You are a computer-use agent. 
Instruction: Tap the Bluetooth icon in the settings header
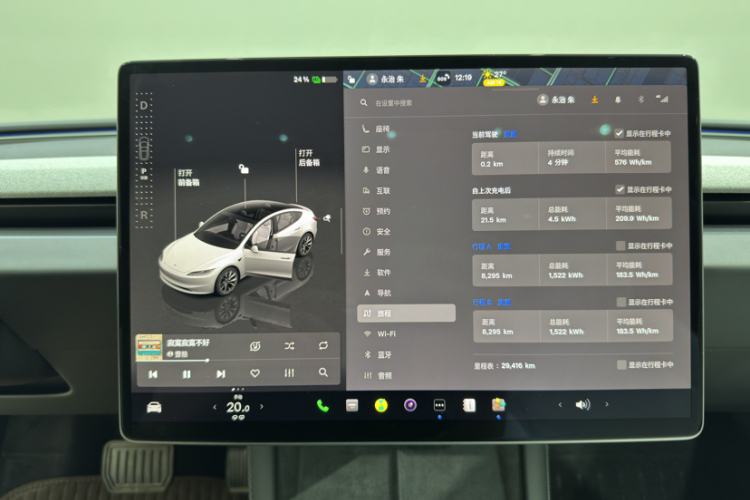tap(640, 99)
